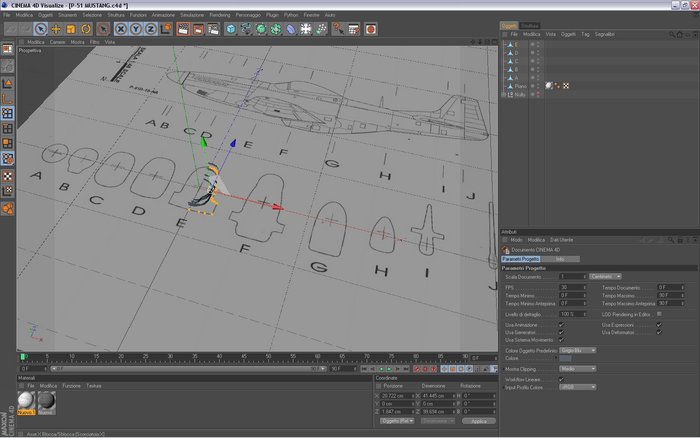Image resolution: width=700 pixels, height=438 pixels.
Task: Enable LOD Rendering in Editor checkbox
Action: [x=659, y=314]
